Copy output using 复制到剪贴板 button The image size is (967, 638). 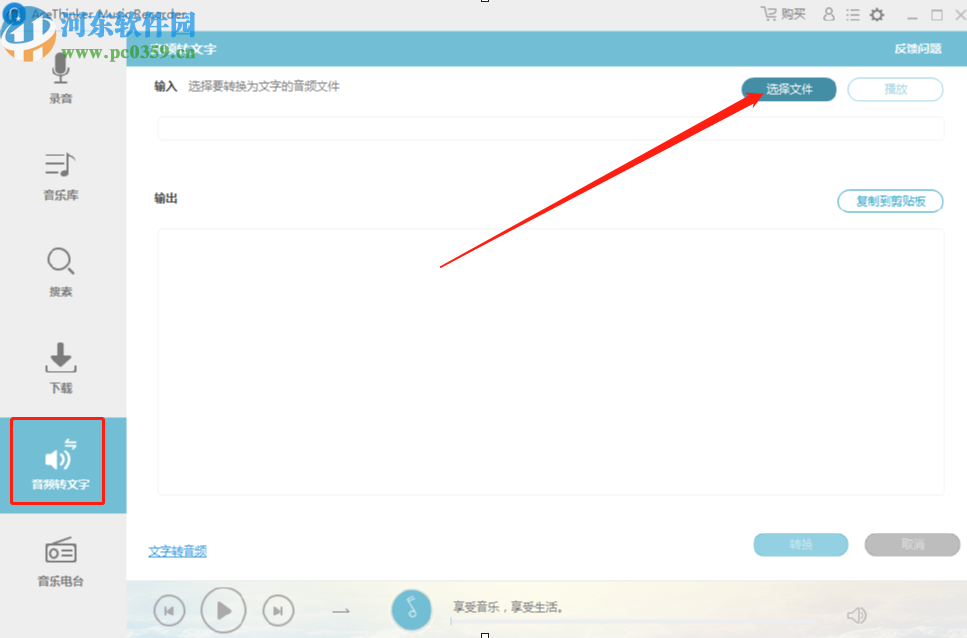889,201
